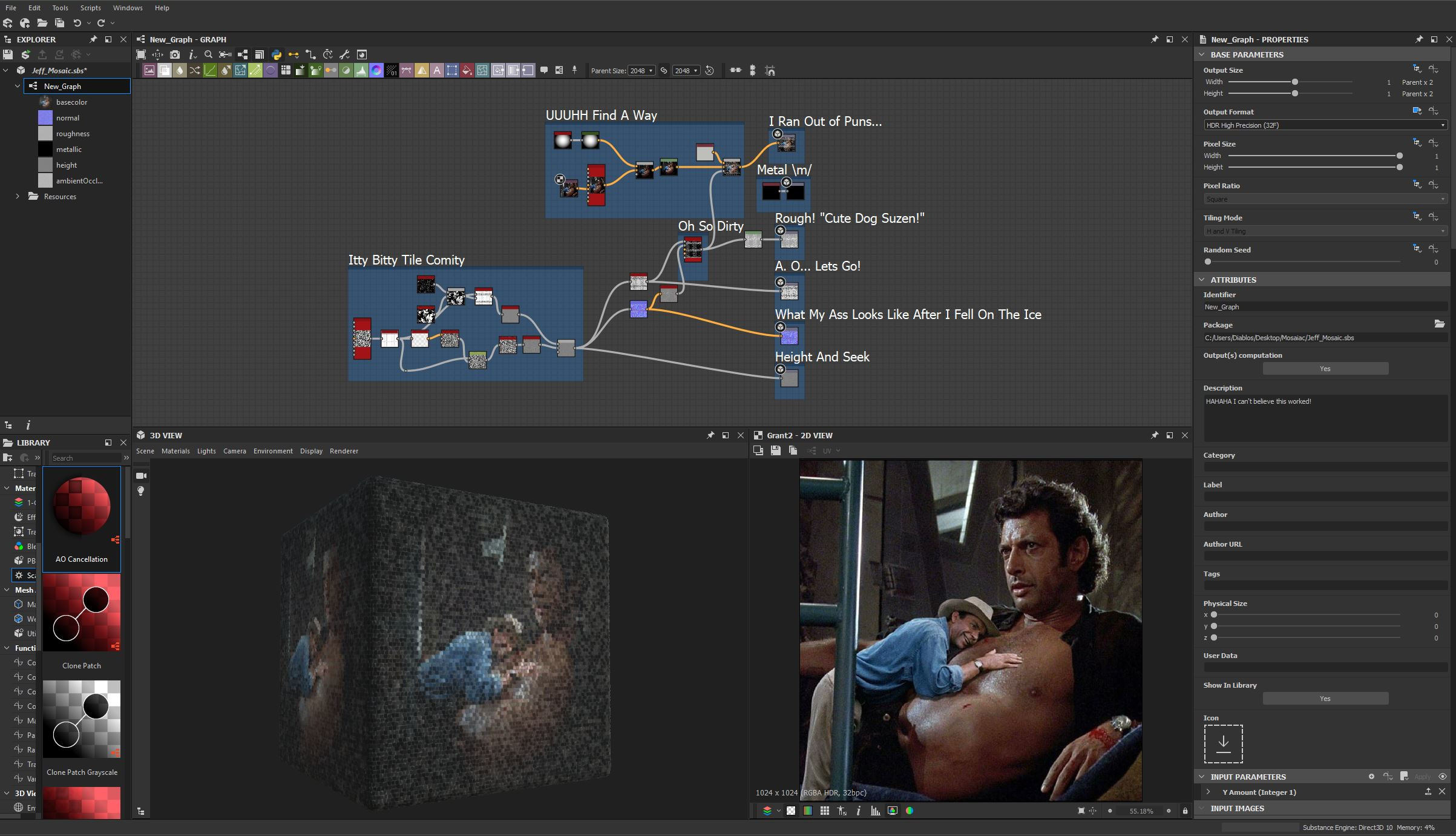
Task: Open the undo history dropdown arrow
Action: tap(89, 23)
